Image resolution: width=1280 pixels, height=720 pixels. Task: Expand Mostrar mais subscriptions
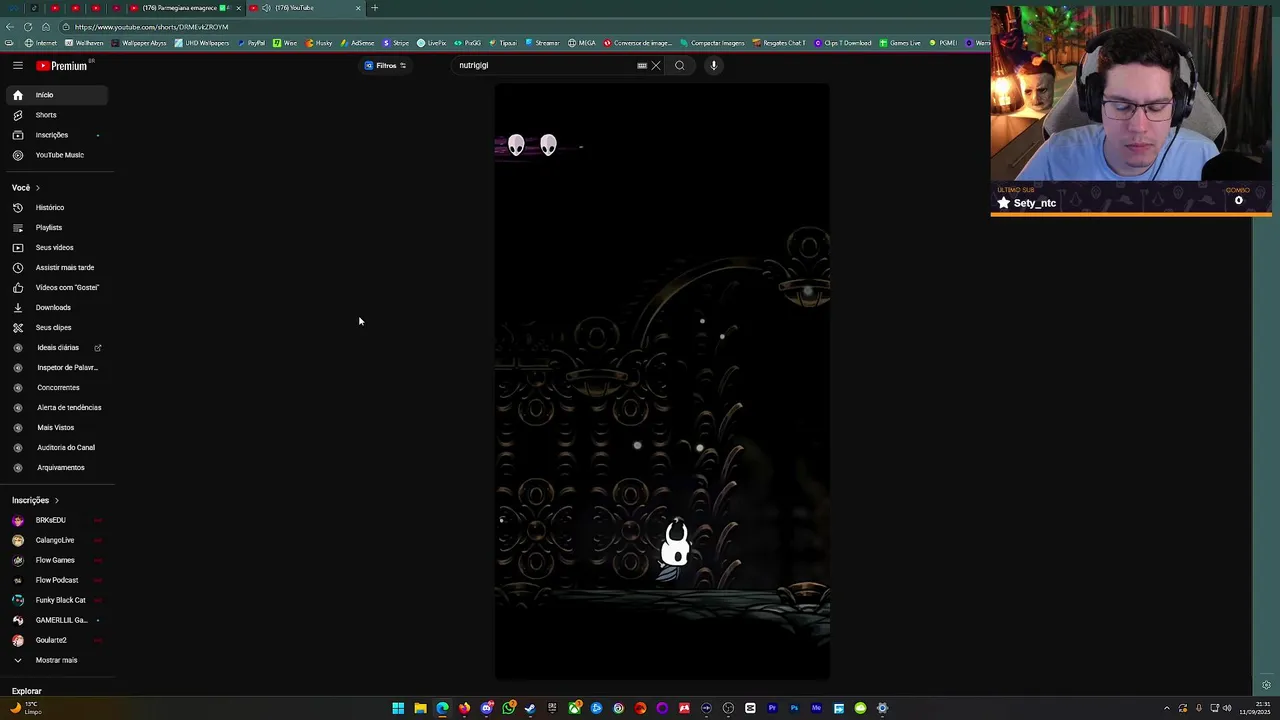[x=55, y=660]
